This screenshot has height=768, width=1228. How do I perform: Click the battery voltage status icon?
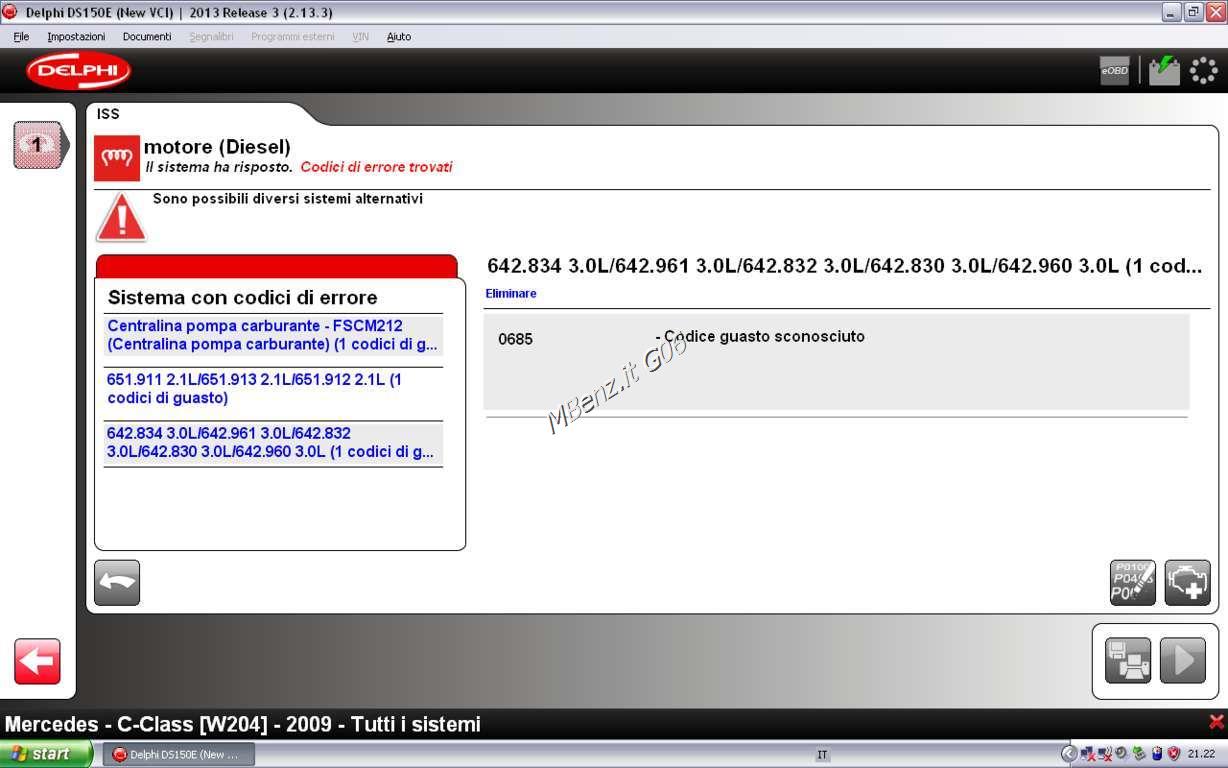pyautogui.click(x=1164, y=70)
